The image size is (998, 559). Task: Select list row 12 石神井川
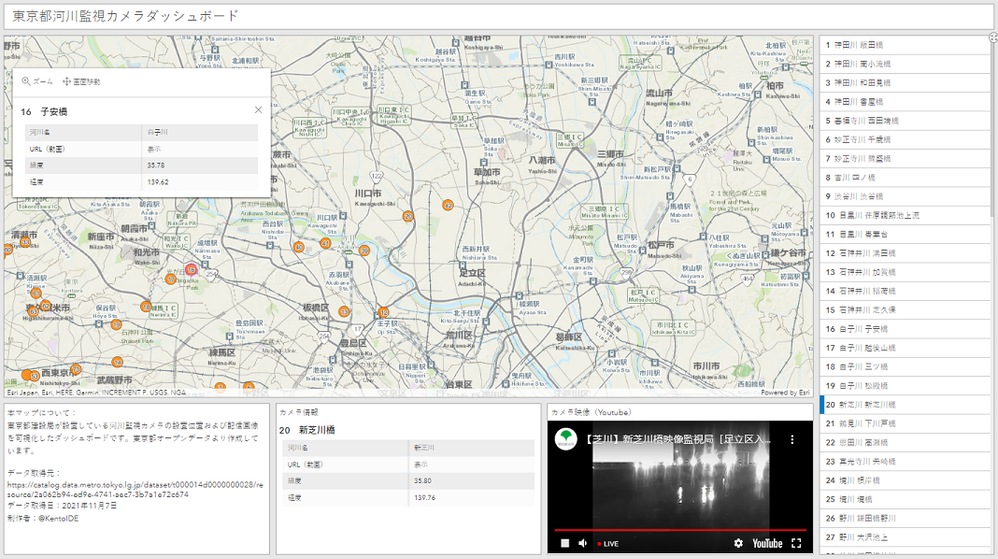tap(904, 253)
